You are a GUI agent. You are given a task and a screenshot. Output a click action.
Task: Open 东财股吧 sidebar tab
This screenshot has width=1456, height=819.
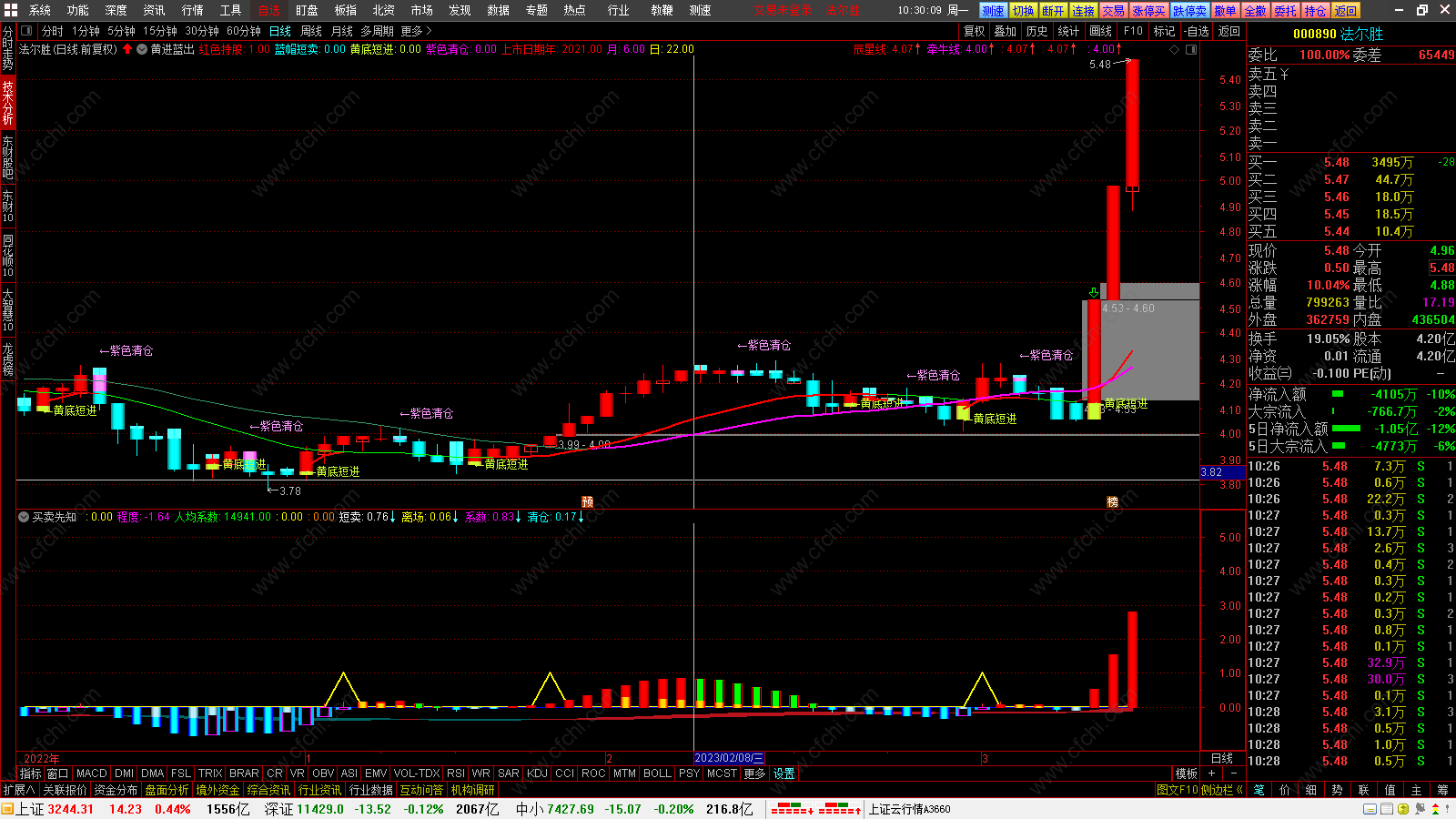[7, 157]
